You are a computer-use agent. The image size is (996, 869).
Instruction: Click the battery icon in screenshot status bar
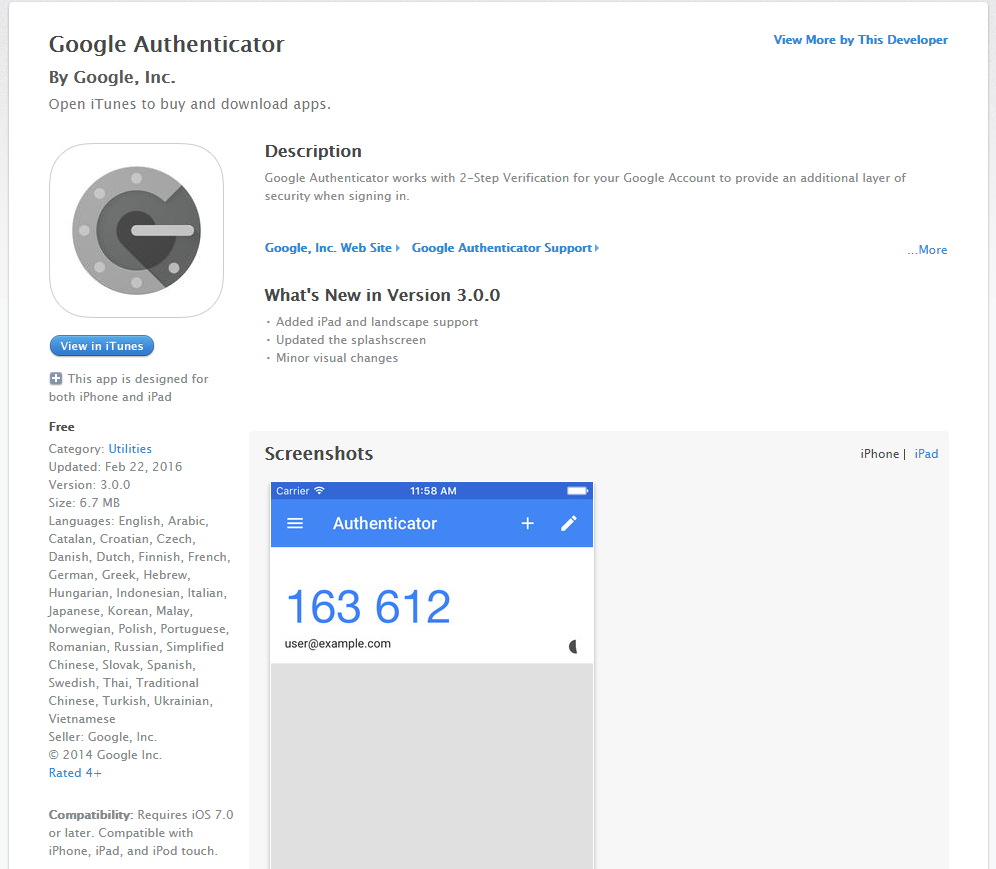(577, 490)
